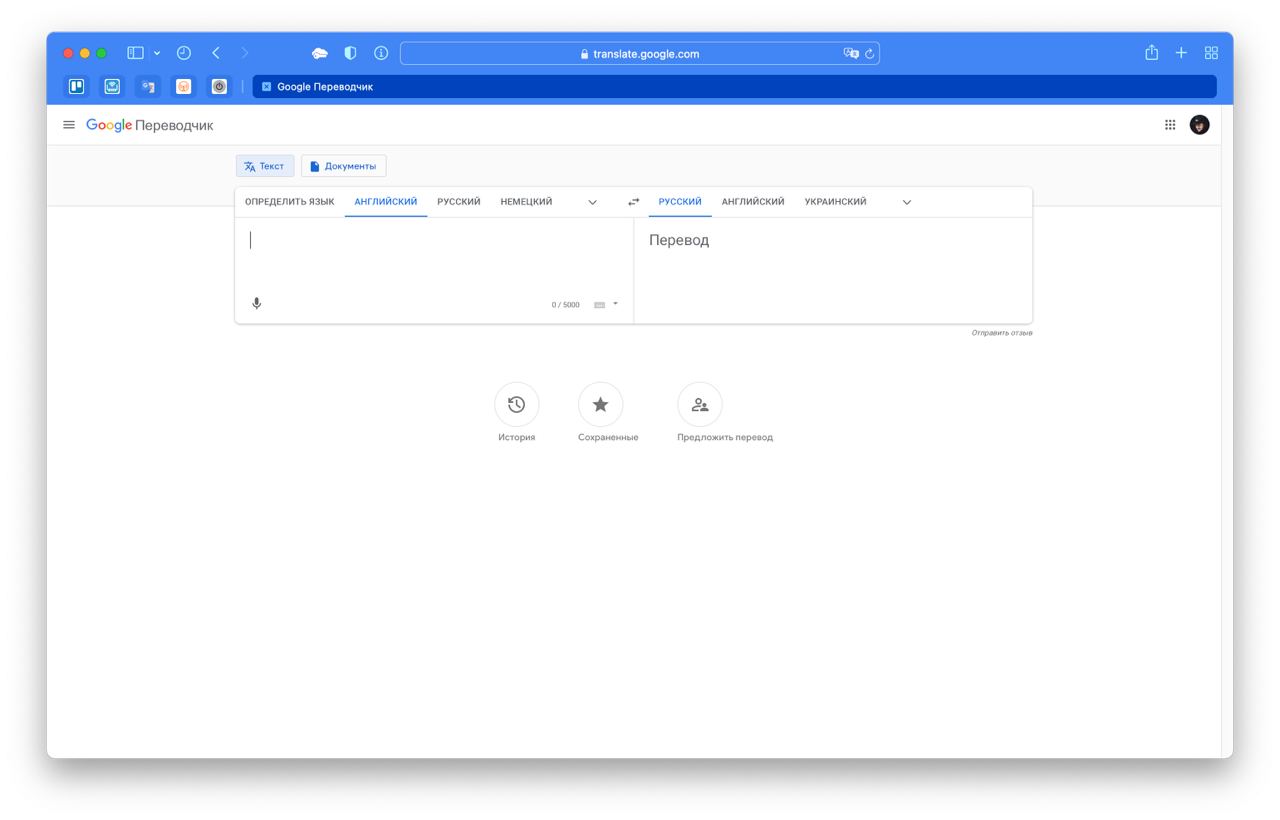Open the Google apps grid
Image resolution: width=1280 pixels, height=820 pixels.
tap(1170, 125)
